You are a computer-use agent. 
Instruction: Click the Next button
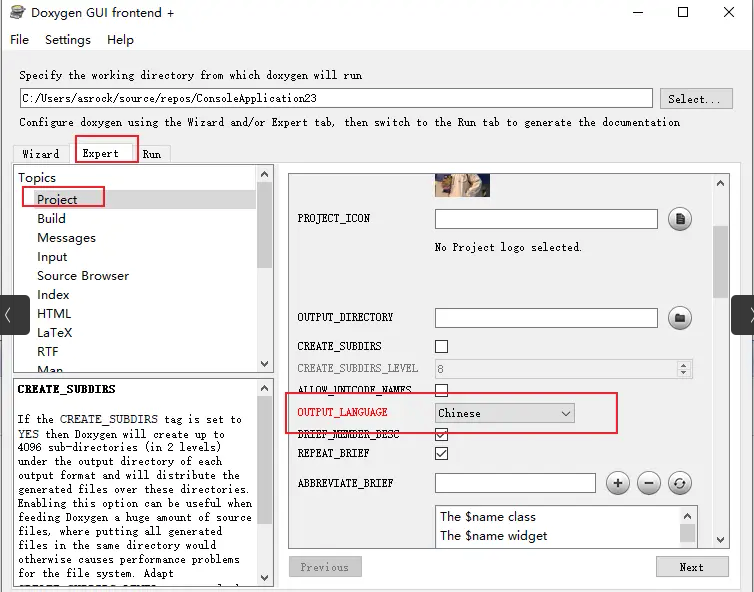pyautogui.click(x=692, y=567)
